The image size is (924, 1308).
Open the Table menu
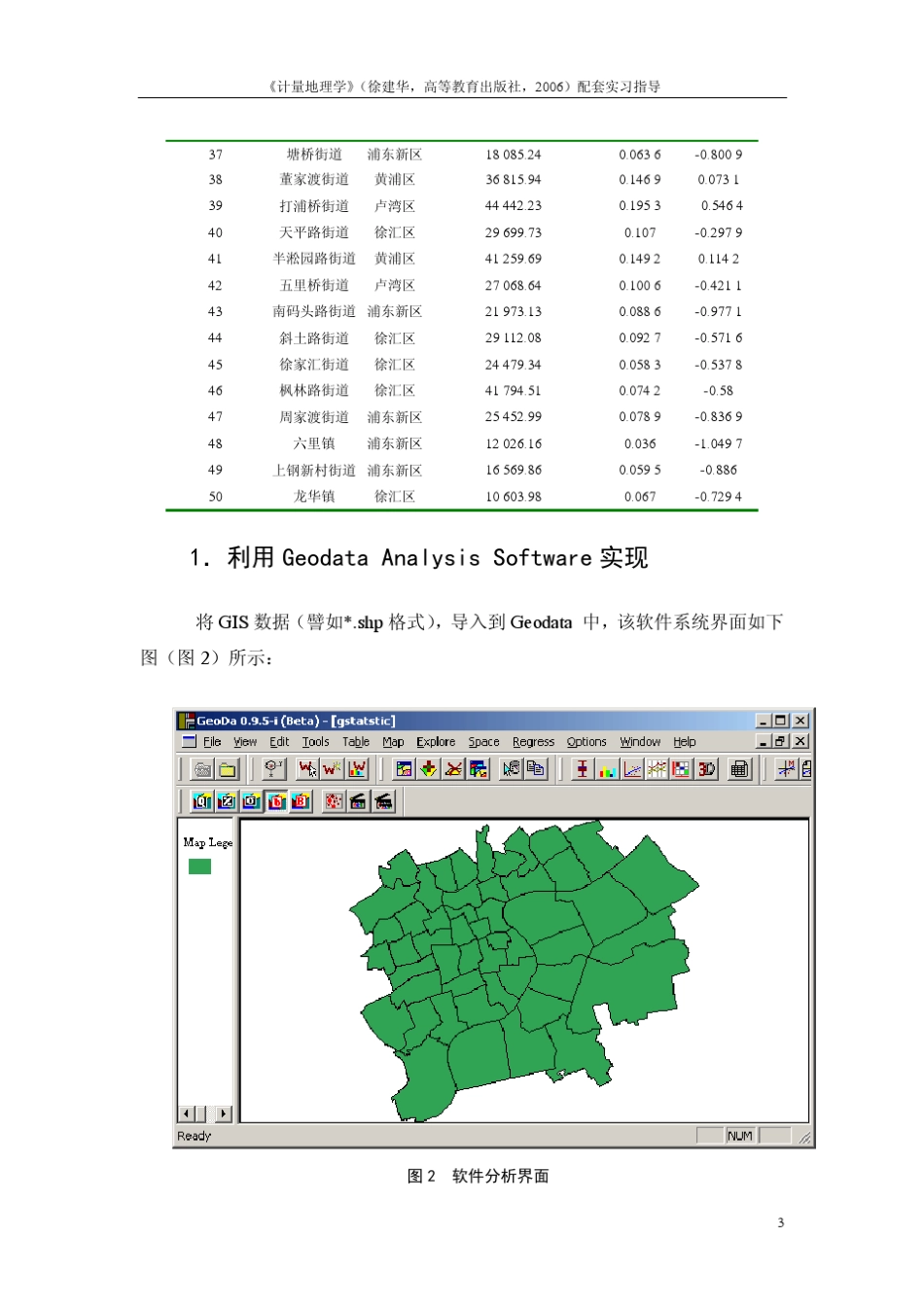(356, 742)
